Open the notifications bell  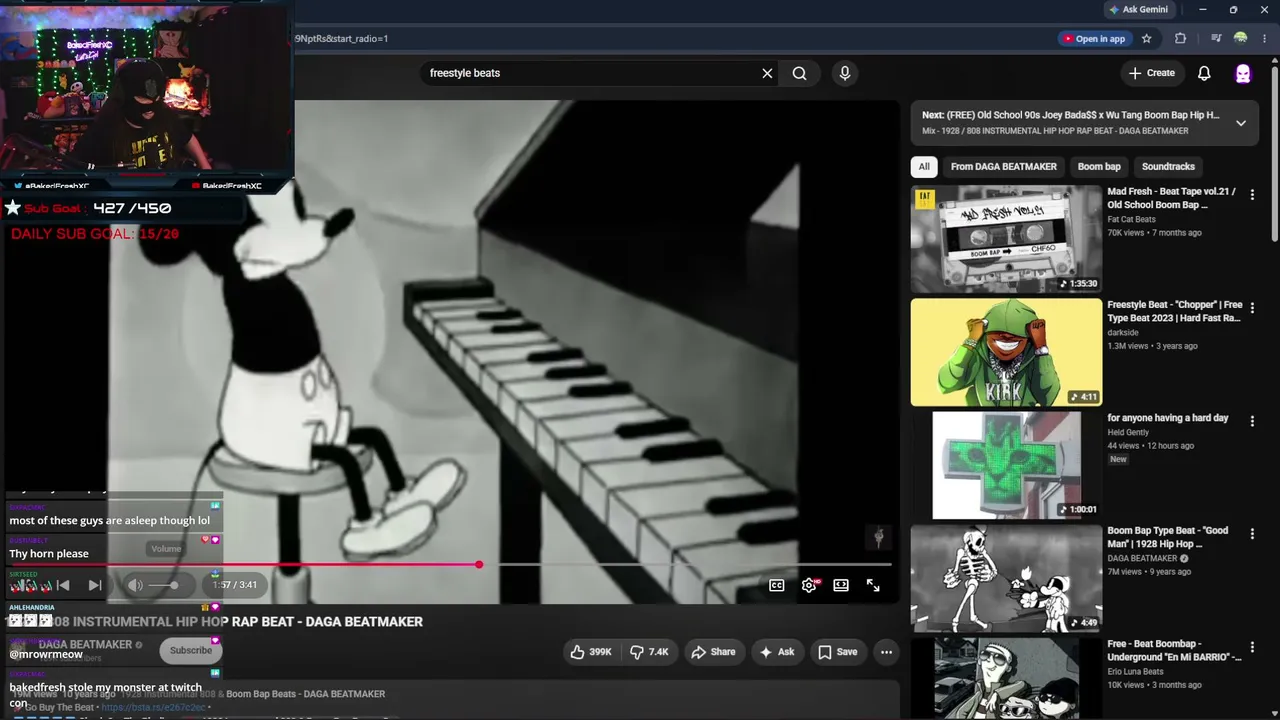coord(1204,73)
